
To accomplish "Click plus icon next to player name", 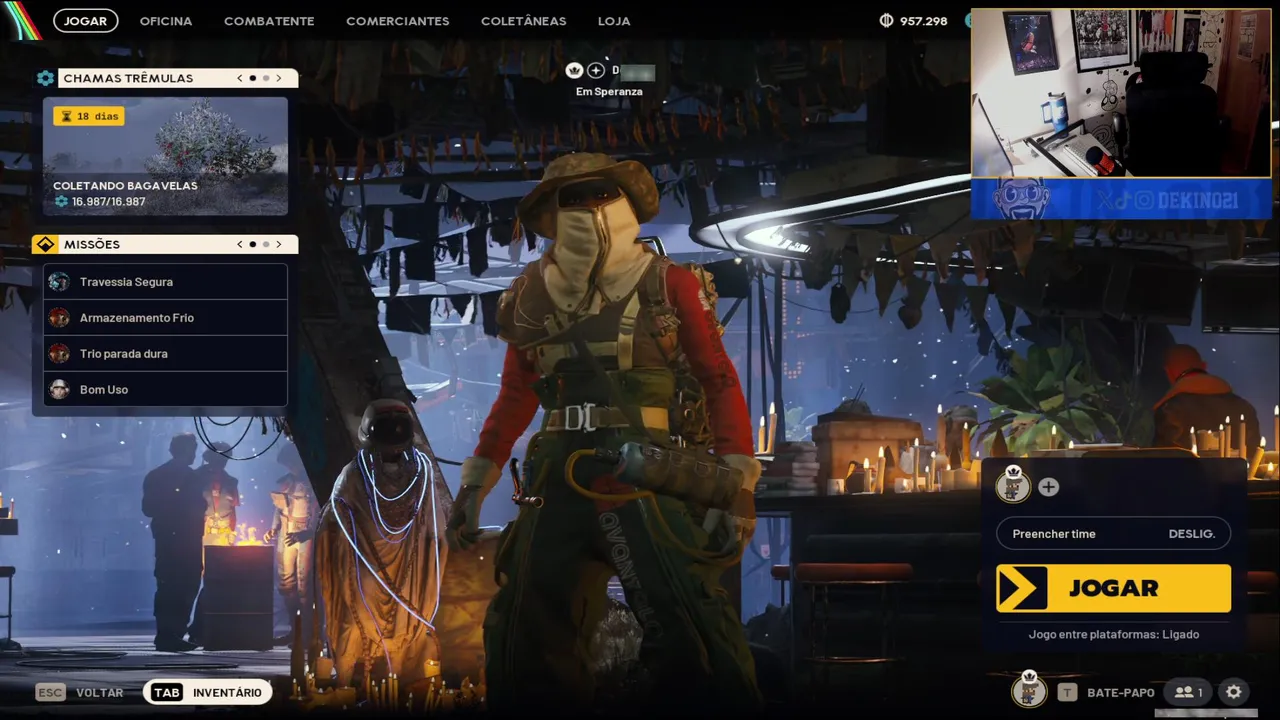I will (596, 70).
